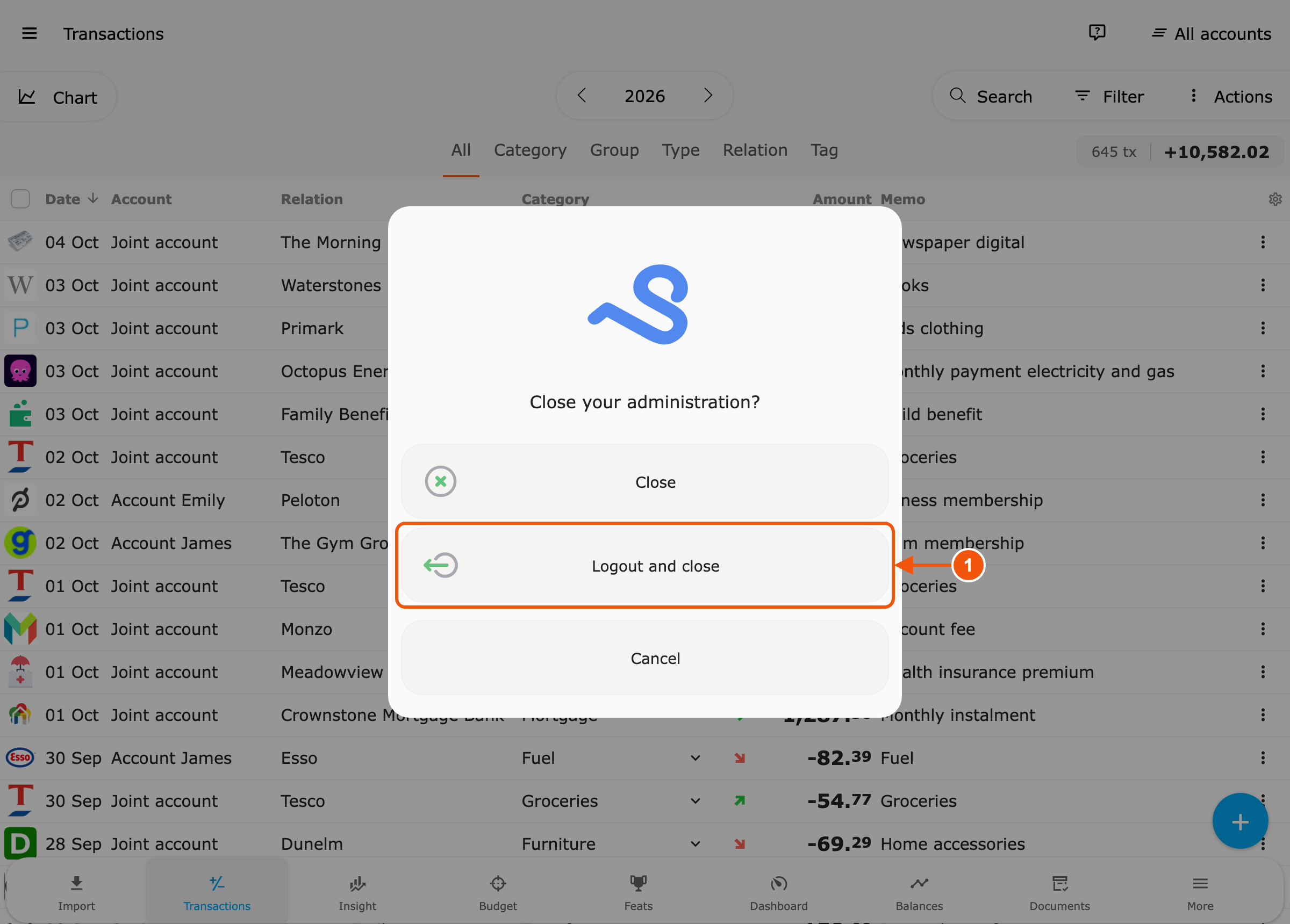Viewport: 1290px width, 924px height.
Task: Click the Peloton logo icon
Action: (20, 500)
